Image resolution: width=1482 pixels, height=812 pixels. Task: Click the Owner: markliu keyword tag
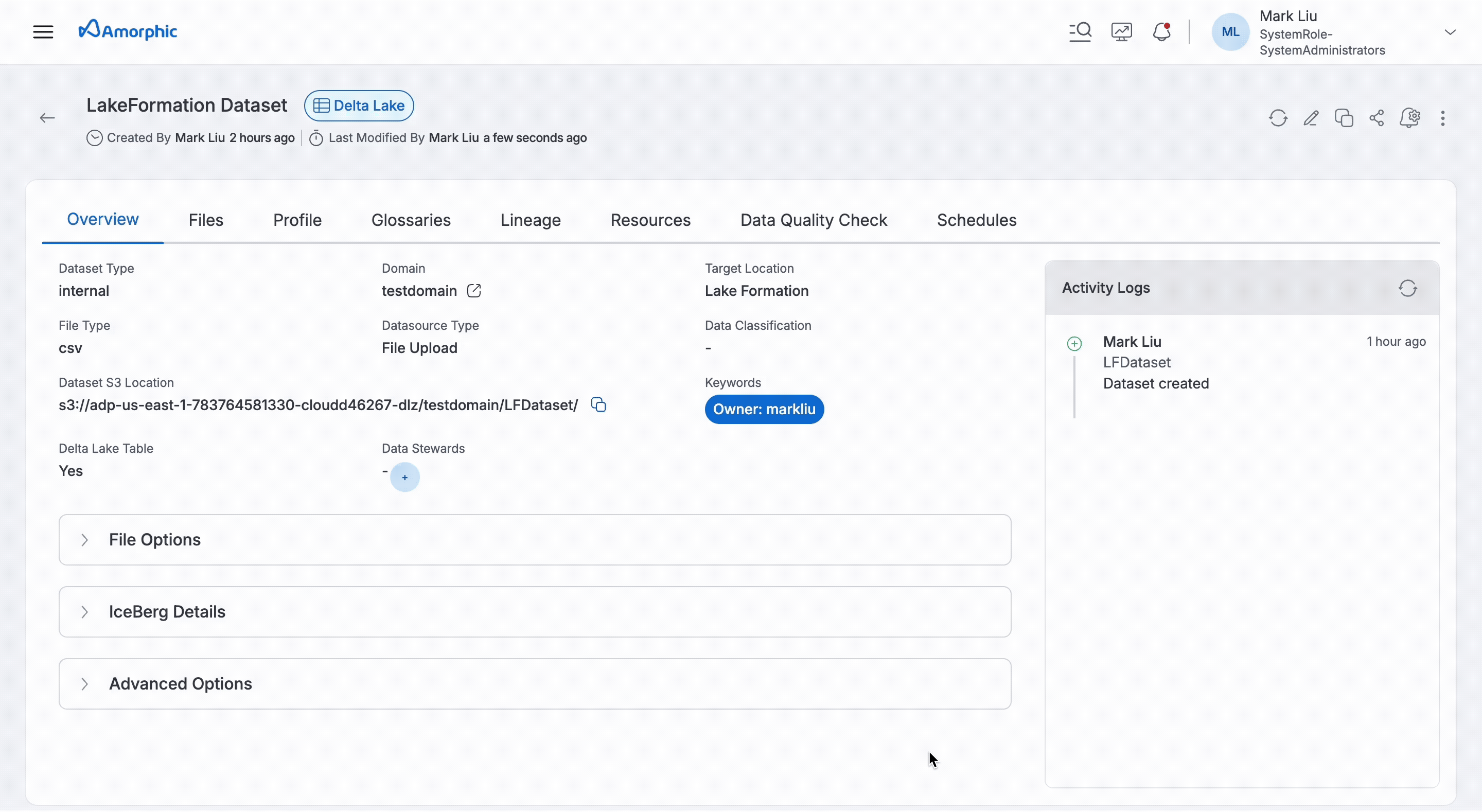tap(764, 410)
